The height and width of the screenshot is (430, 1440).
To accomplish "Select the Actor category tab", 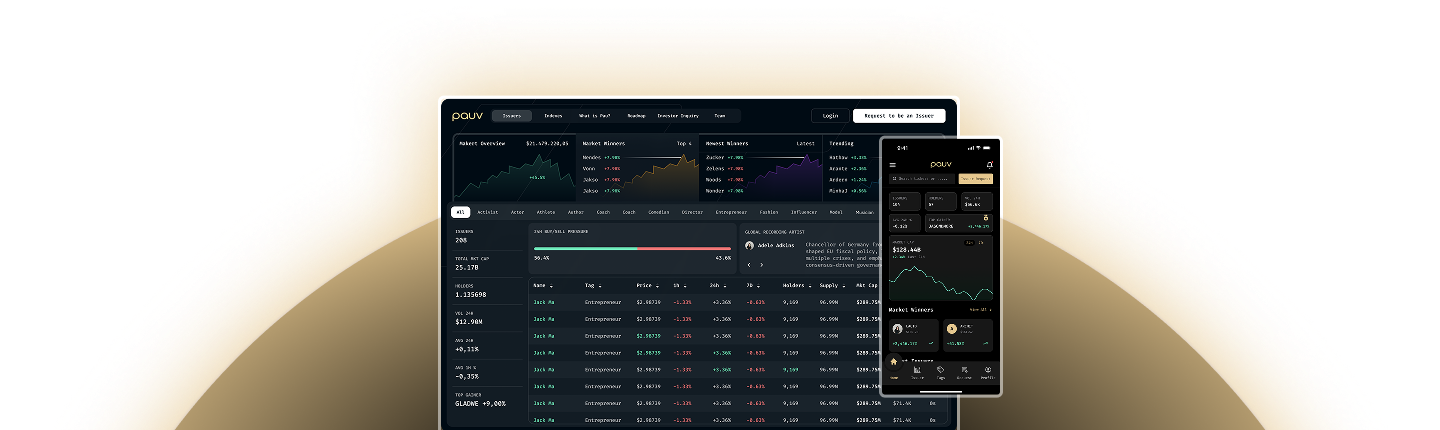I will (x=518, y=212).
